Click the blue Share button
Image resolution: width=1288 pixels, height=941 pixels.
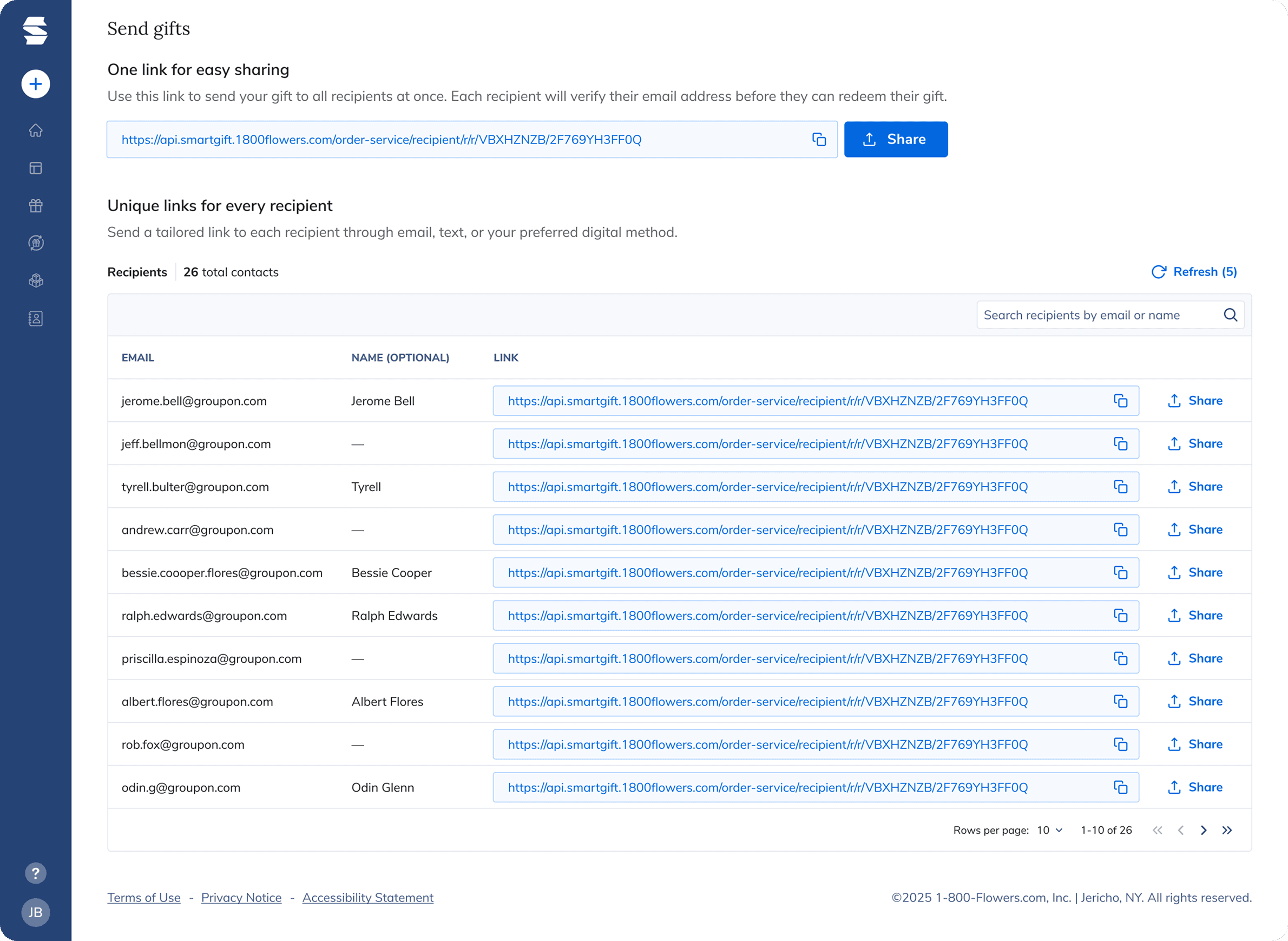pyautogui.click(x=895, y=140)
